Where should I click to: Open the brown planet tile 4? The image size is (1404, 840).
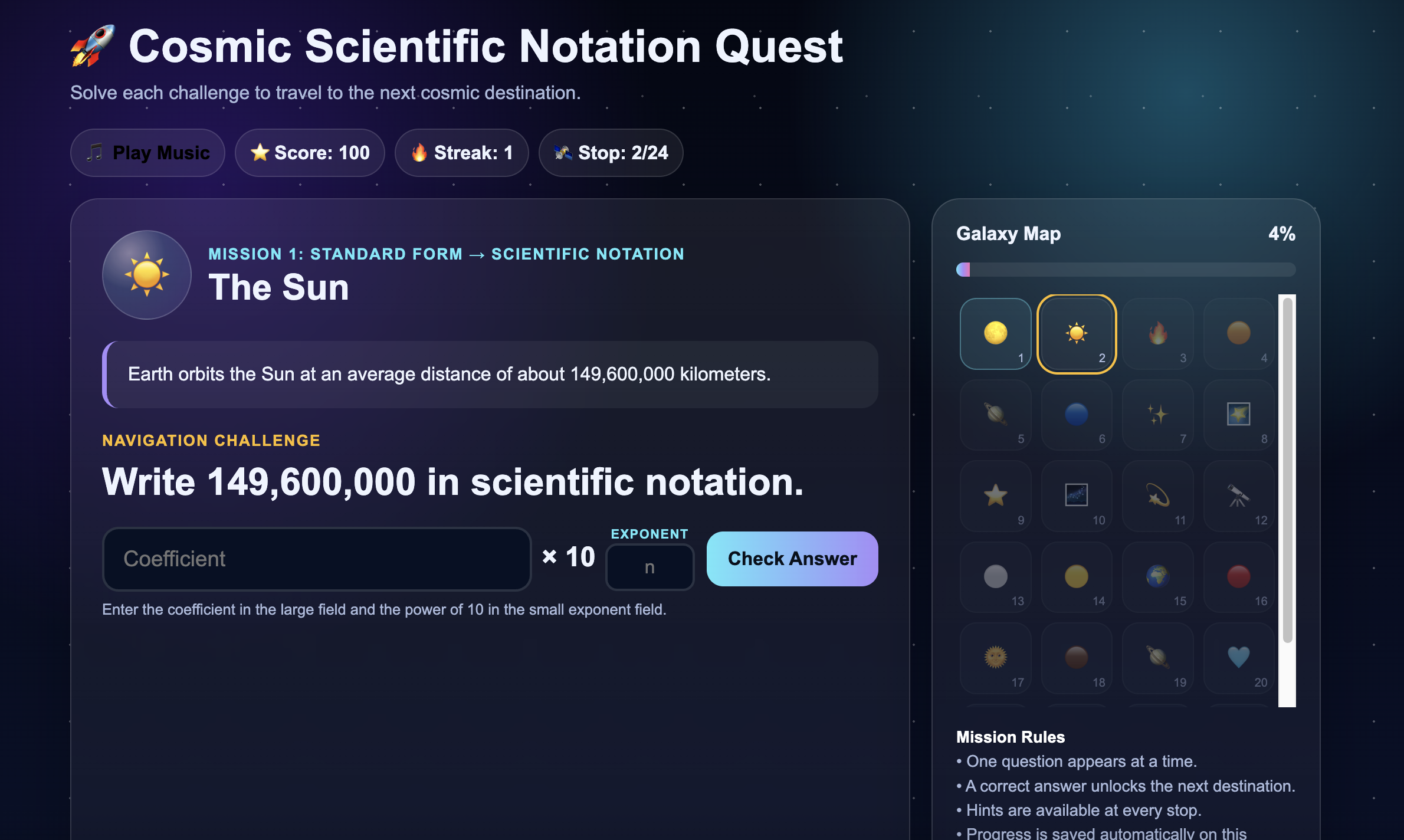click(1238, 334)
